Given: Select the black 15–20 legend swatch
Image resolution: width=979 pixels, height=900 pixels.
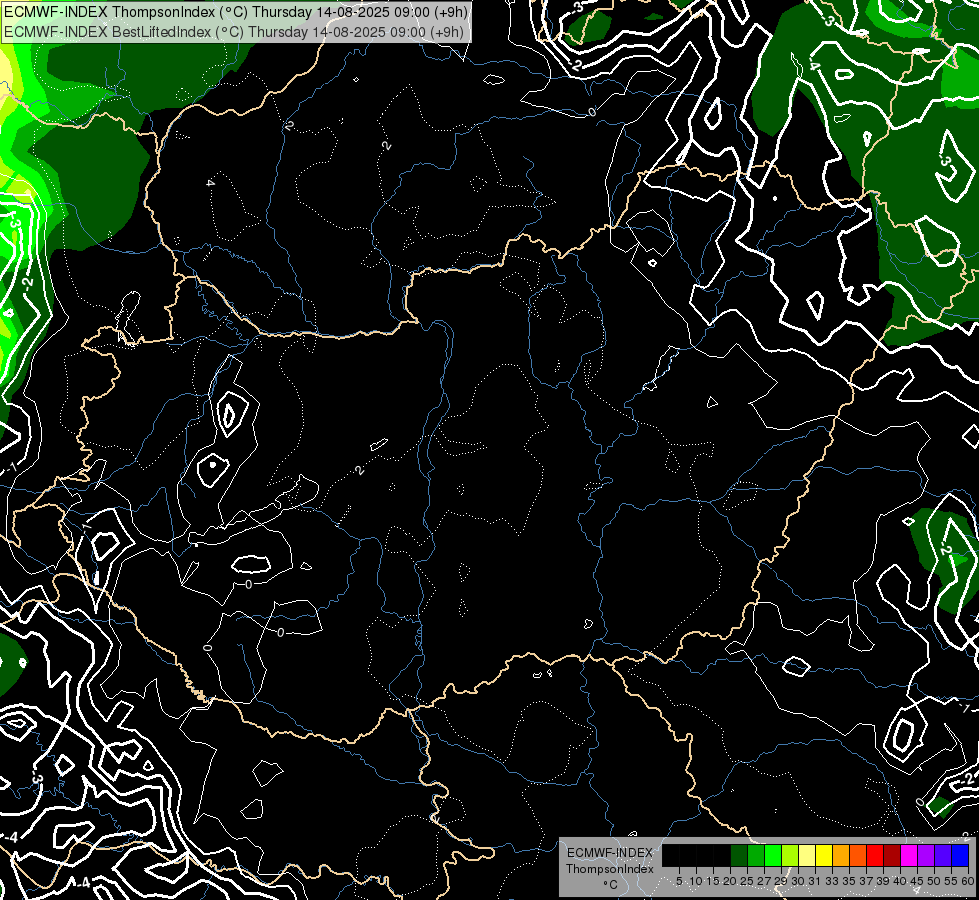Looking at the screenshot, I should (x=722, y=855).
